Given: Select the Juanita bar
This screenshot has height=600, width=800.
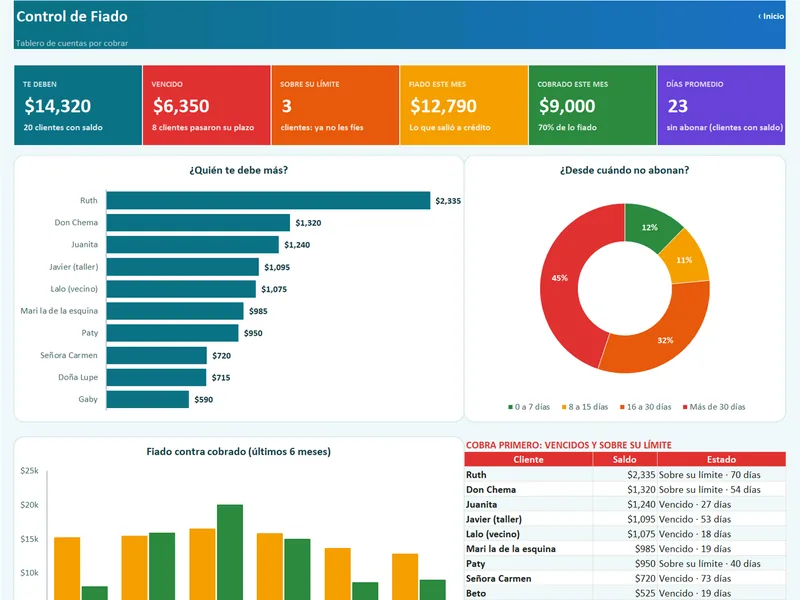Looking at the screenshot, I should [x=192, y=244].
